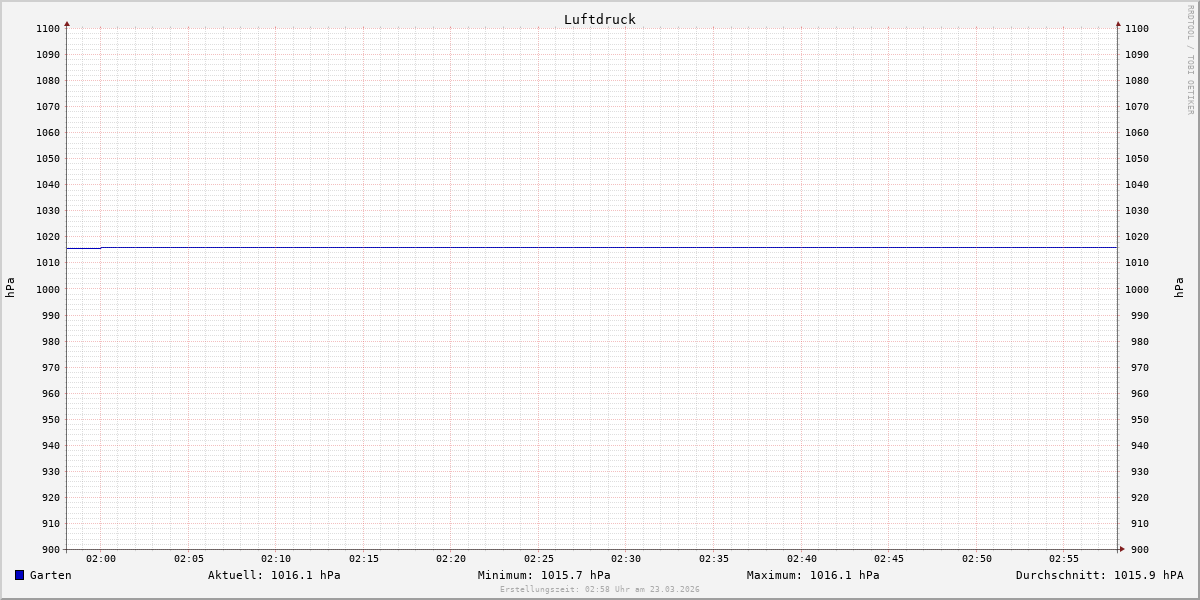Click the 02:15 time axis label
Screen dimensions: 1200x600
point(364,559)
